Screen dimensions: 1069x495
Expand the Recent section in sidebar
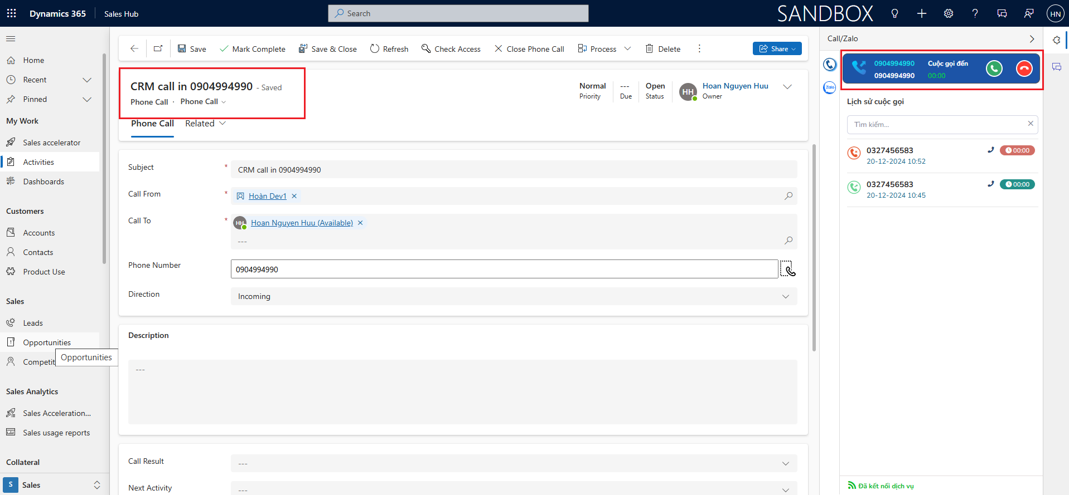87,80
